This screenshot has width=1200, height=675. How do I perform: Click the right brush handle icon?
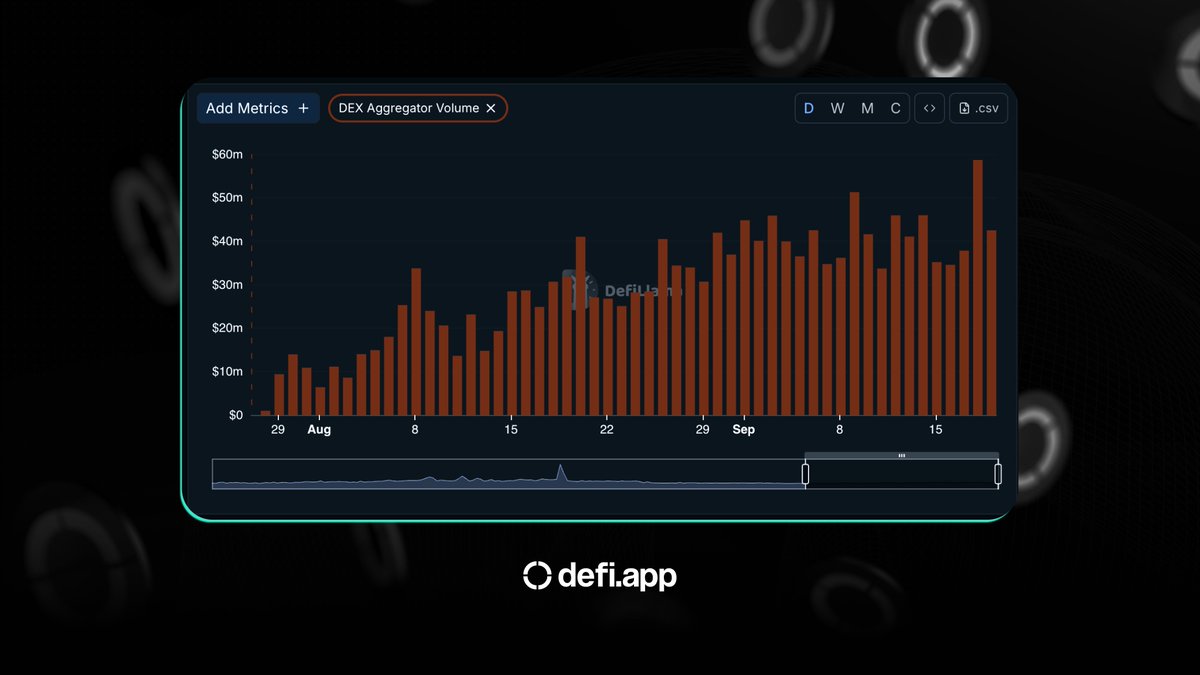(997, 471)
